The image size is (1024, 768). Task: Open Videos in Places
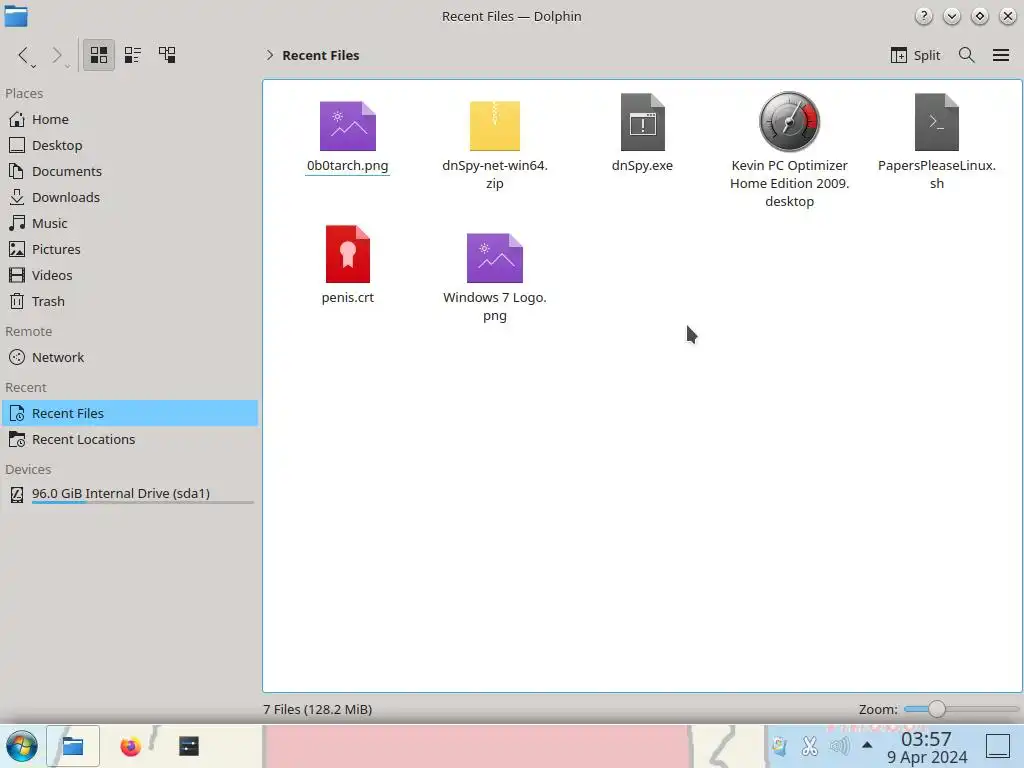click(x=129, y=276)
